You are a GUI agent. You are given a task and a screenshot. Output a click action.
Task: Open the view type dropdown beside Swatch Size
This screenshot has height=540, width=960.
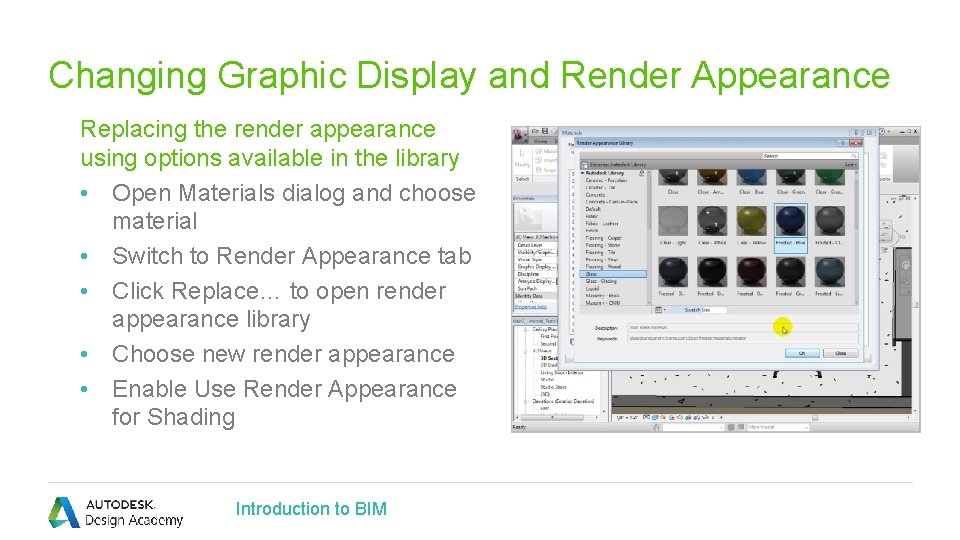(660, 310)
